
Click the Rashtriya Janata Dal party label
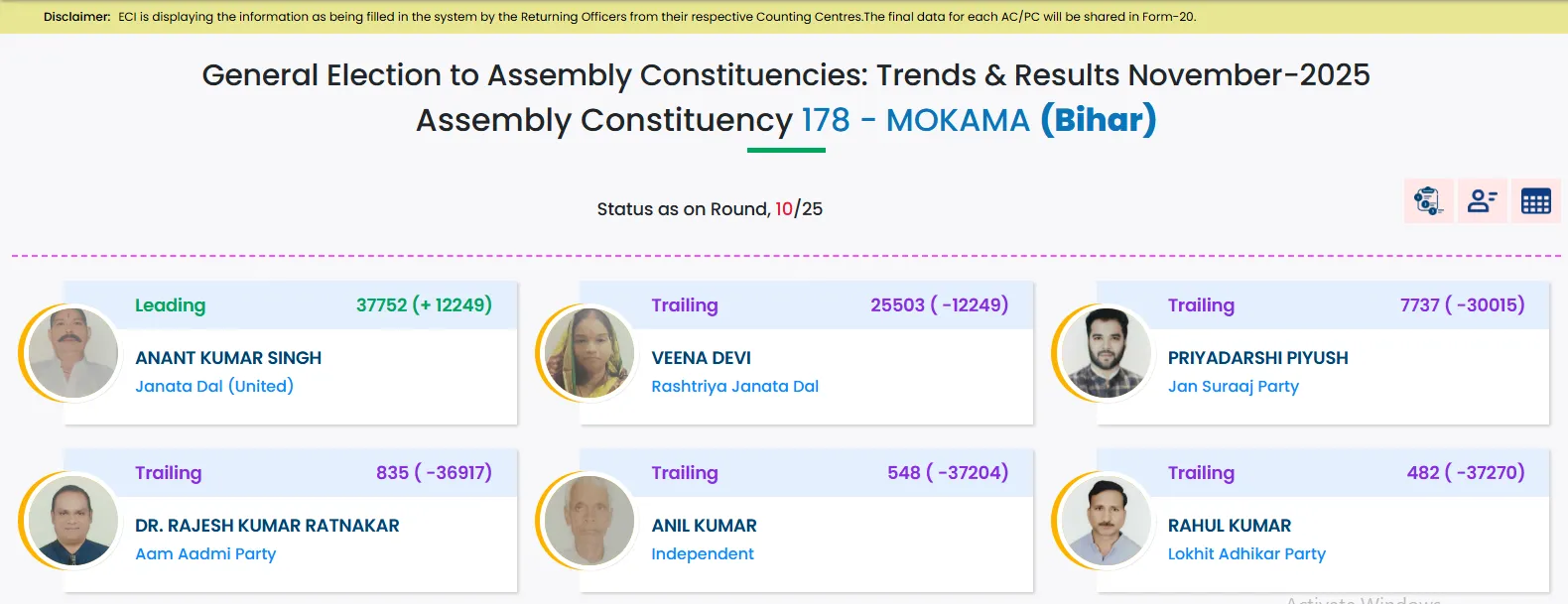pos(734,386)
